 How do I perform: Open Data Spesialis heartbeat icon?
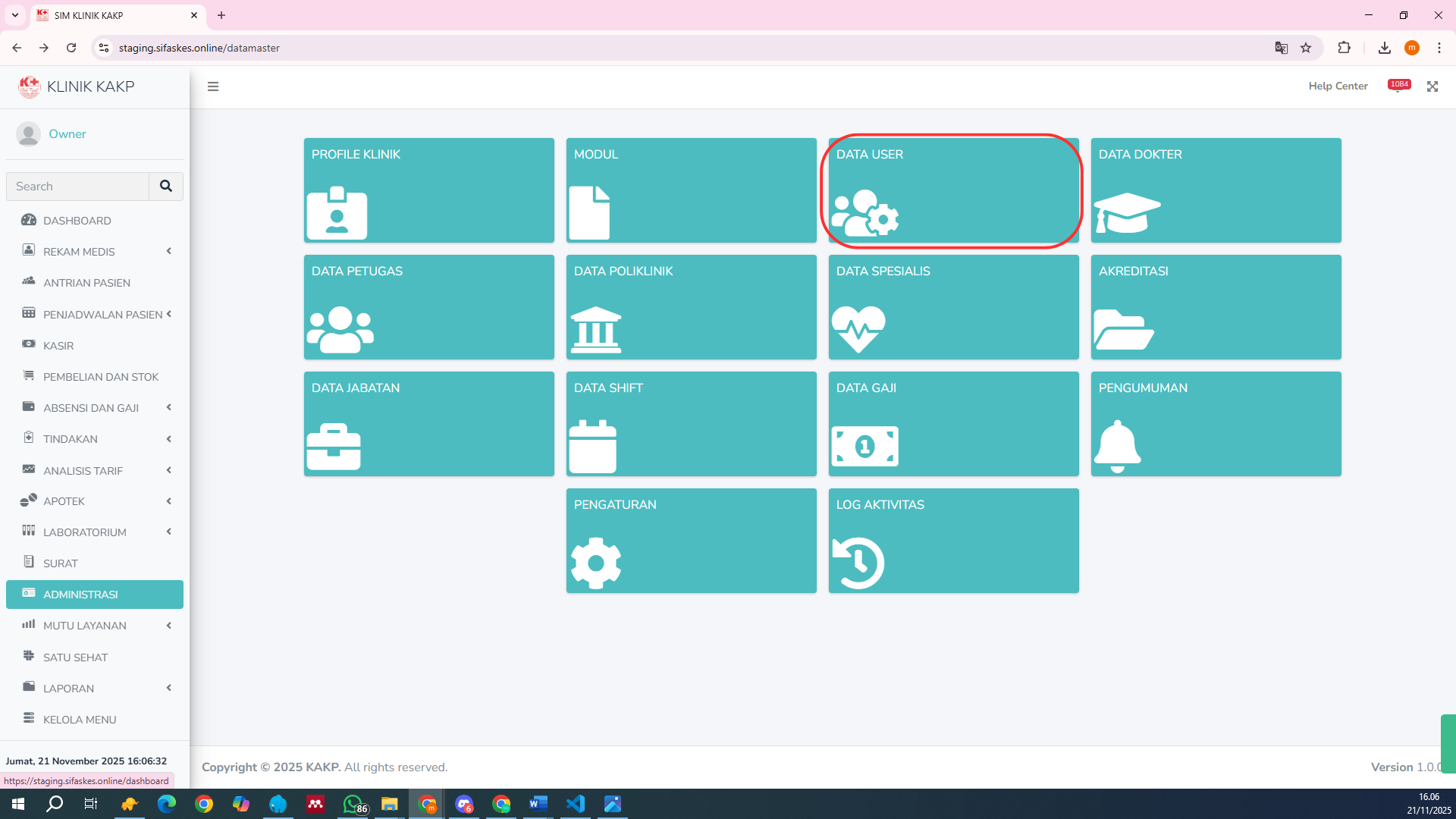tap(858, 329)
